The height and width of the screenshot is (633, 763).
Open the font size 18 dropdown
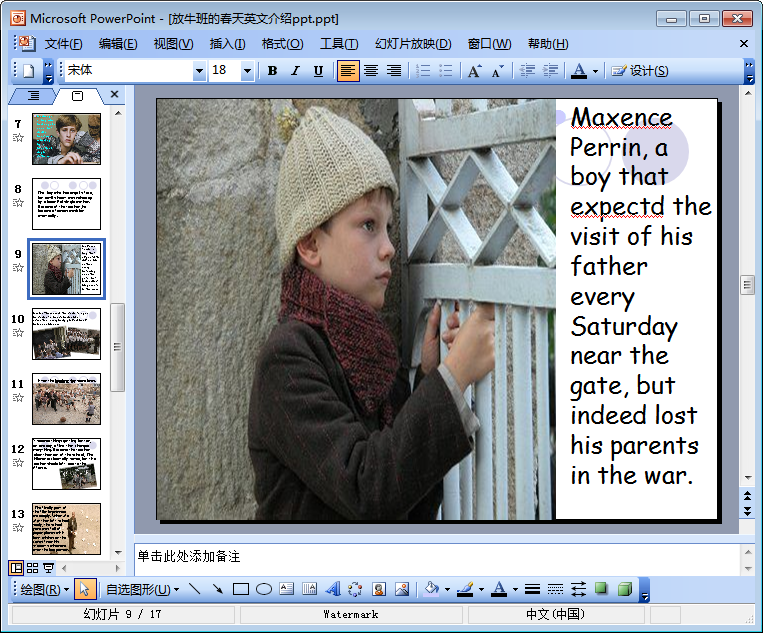coord(247,71)
